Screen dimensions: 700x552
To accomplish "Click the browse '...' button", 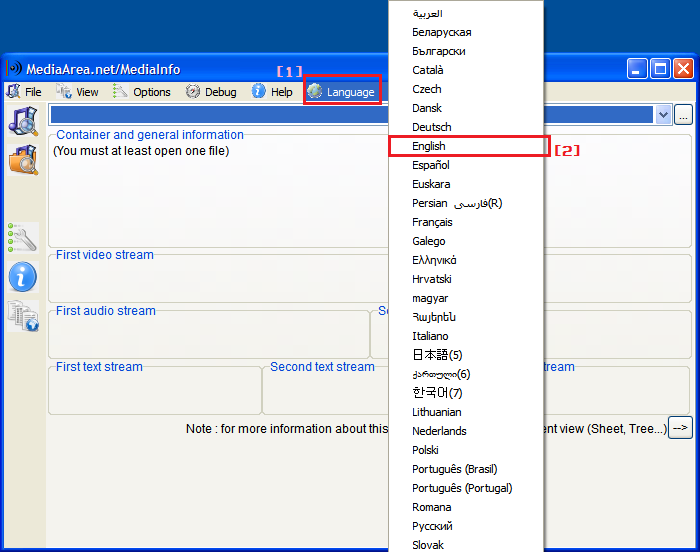I will coord(683,115).
